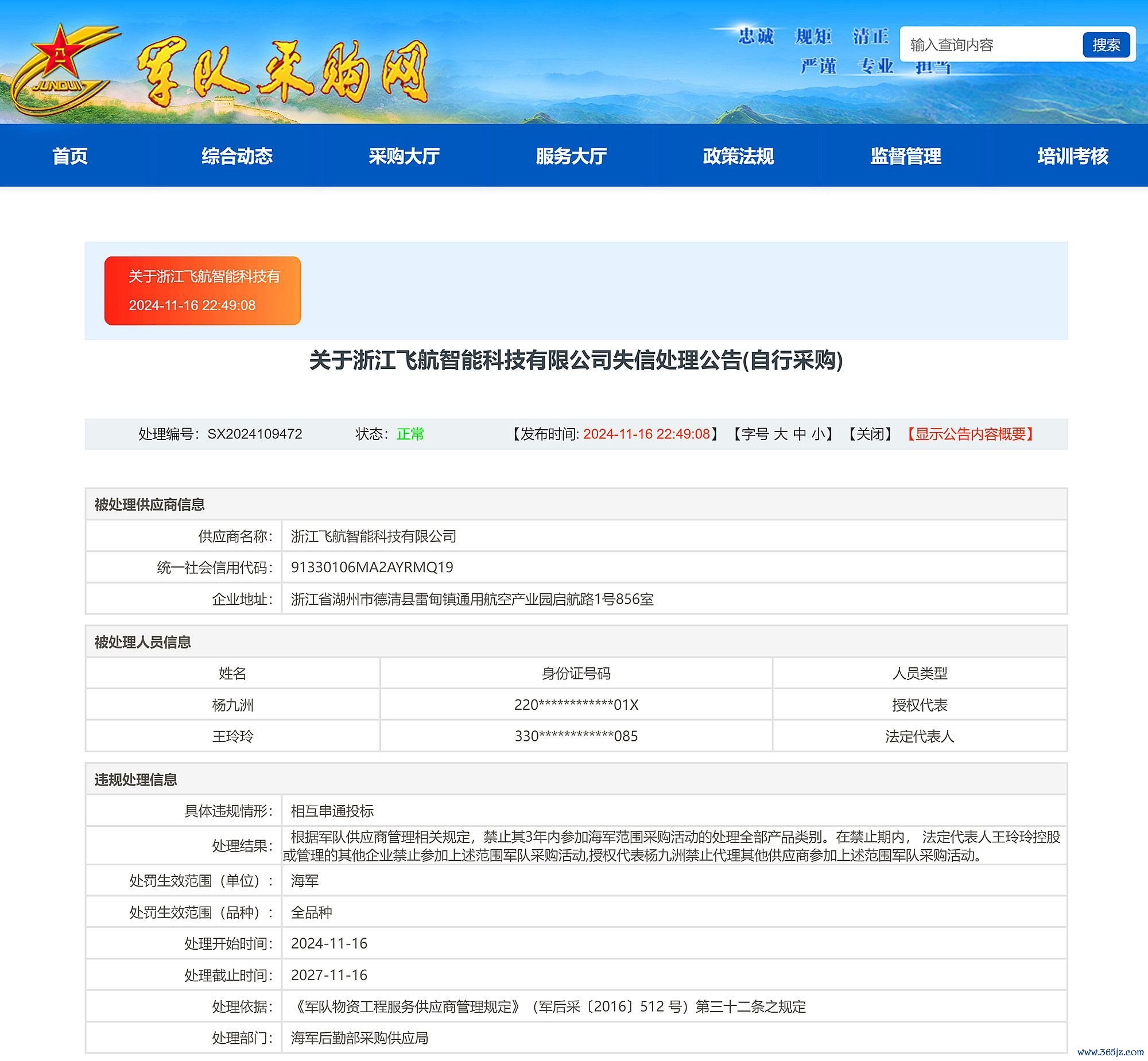The height and width of the screenshot is (1061, 1148).
Task: Click the 处理截止时间 label
Action: tap(228, 976)
